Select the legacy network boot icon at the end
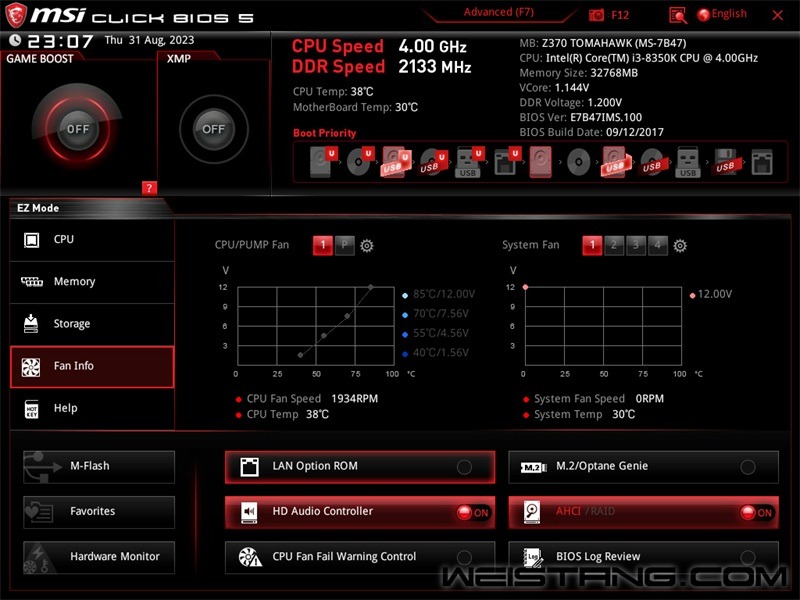Image resolution: width=800 pixels, height=600 pixels. point(762,162)
